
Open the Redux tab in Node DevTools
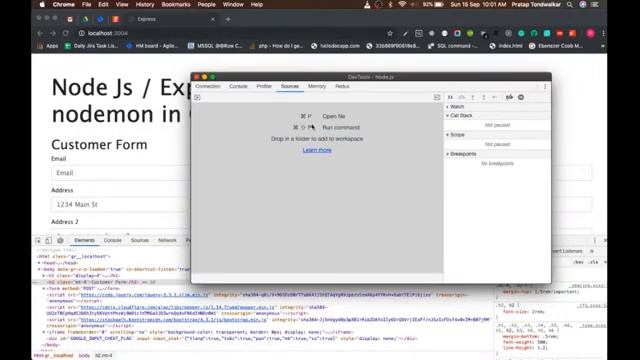pyautogui.click(x=342, y=86)
